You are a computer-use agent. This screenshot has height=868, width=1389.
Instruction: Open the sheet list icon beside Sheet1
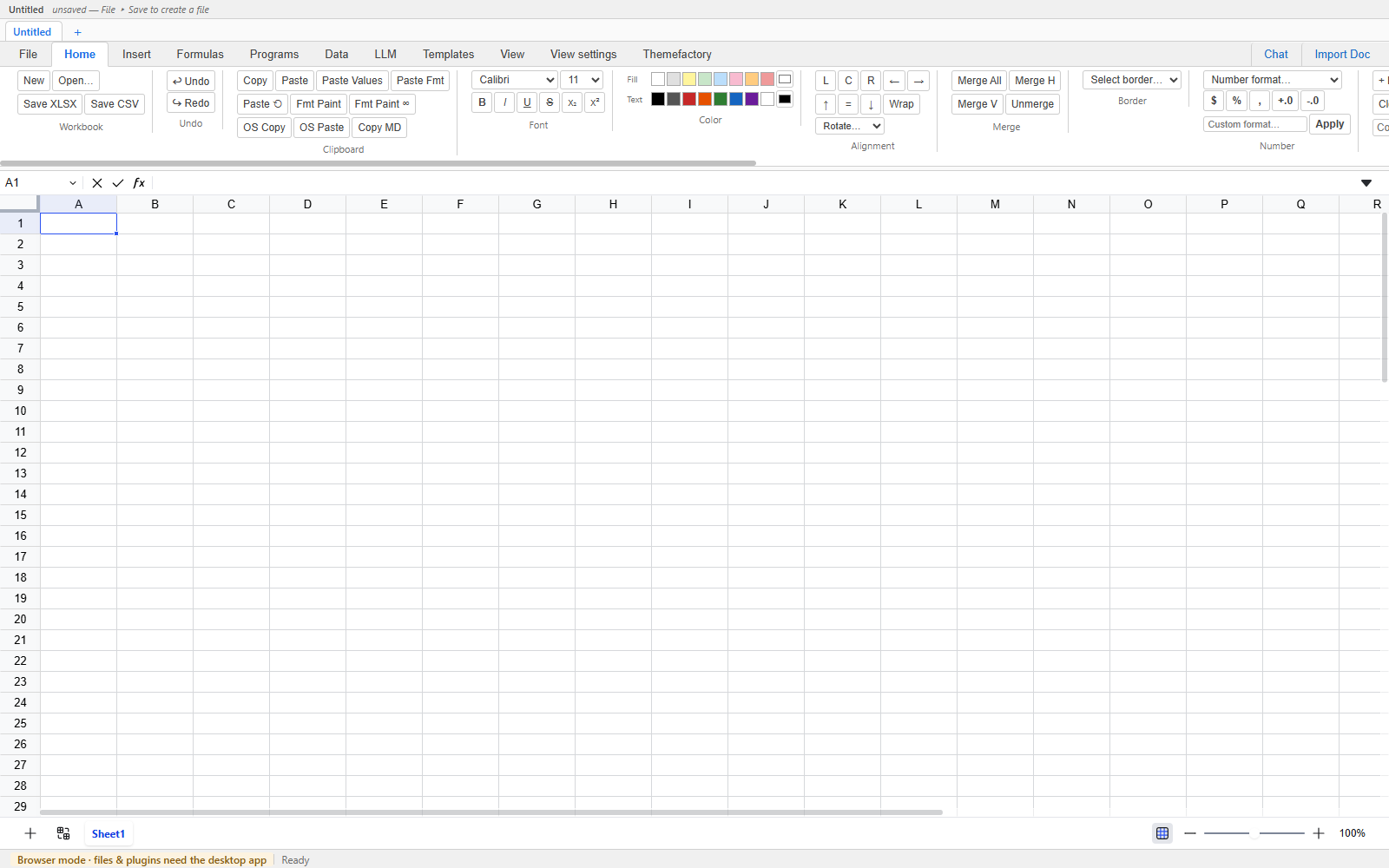(x=63, y=833)
